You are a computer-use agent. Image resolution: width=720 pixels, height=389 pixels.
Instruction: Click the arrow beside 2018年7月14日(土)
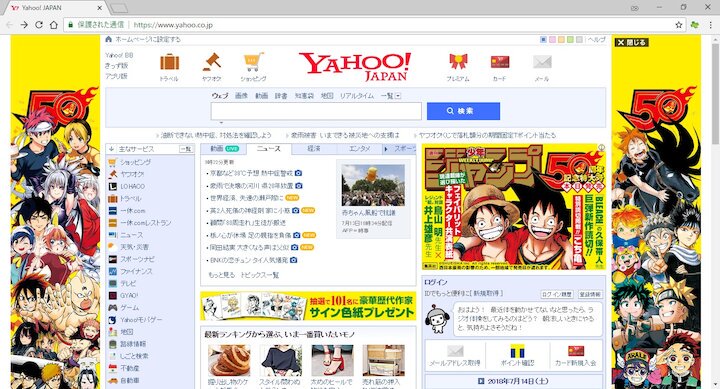pyautogui.click(x=481, y=381)
